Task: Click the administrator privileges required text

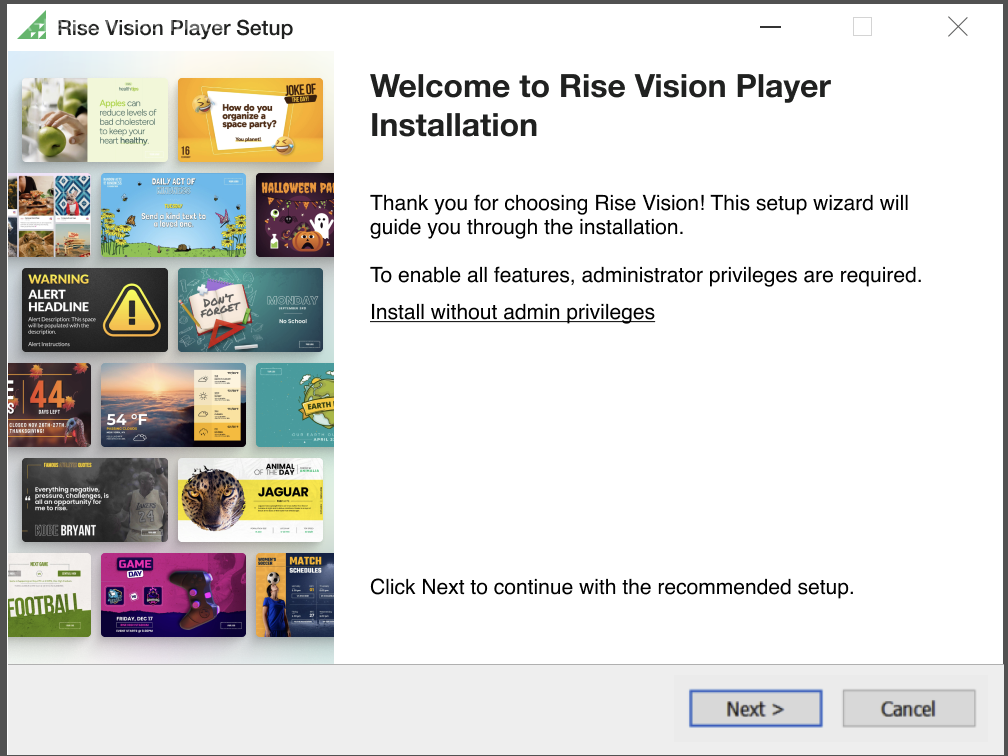Action: [645, 275]
